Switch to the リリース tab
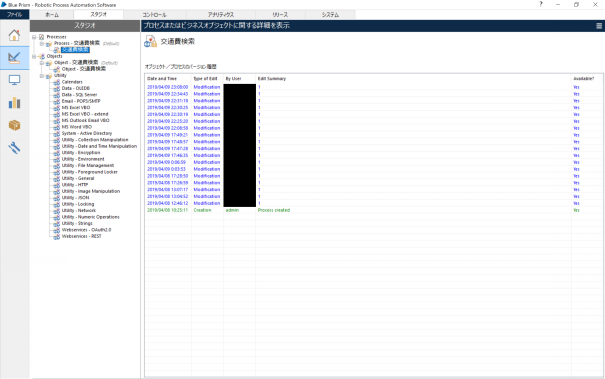The width and height of the screenshot is (605, 379). click(280, 15)
